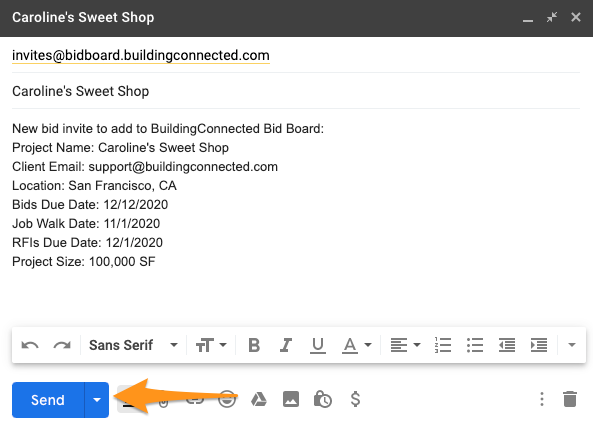Click the compose title bar text
Viewport: 593px width, 428px height.
pos(83,18)
